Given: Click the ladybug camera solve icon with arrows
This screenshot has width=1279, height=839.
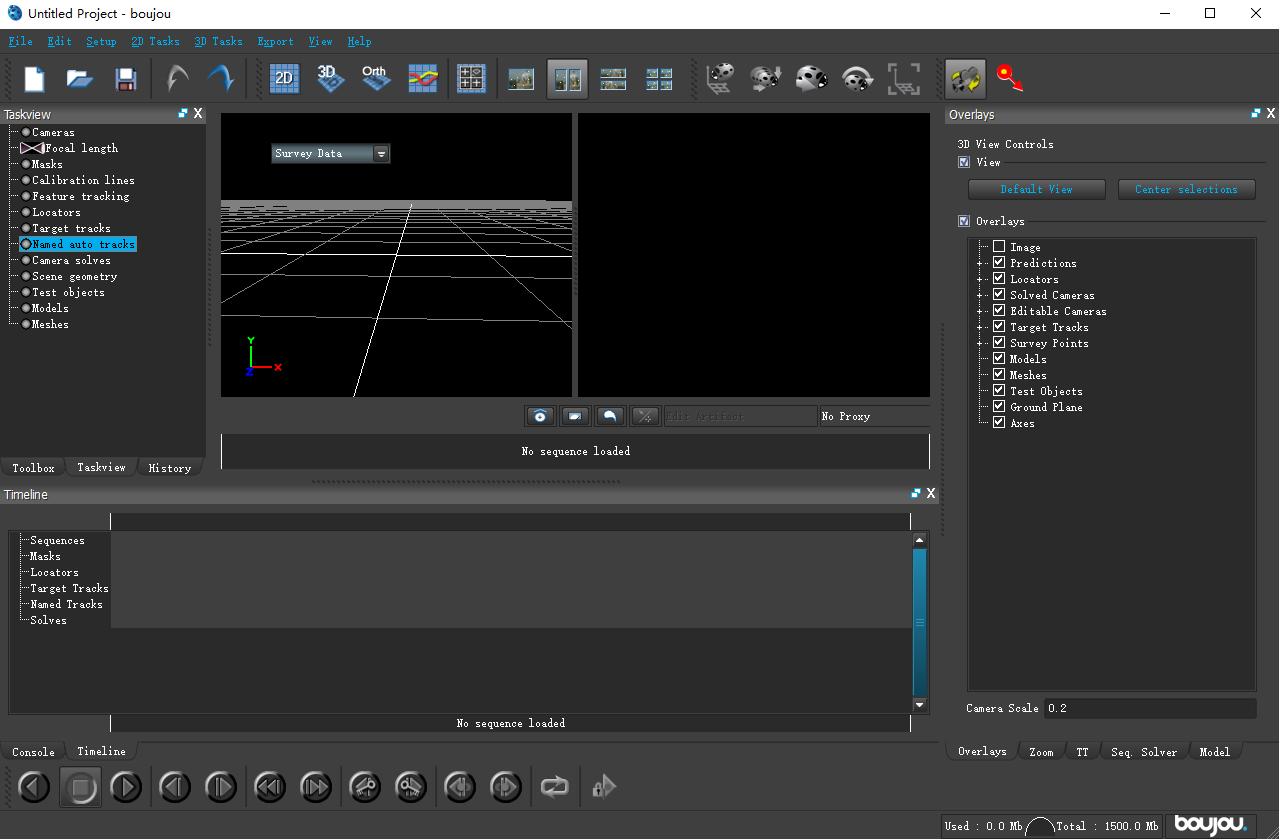Looking at the screenshot, I should pyautogui.click(x=766, y=79).
